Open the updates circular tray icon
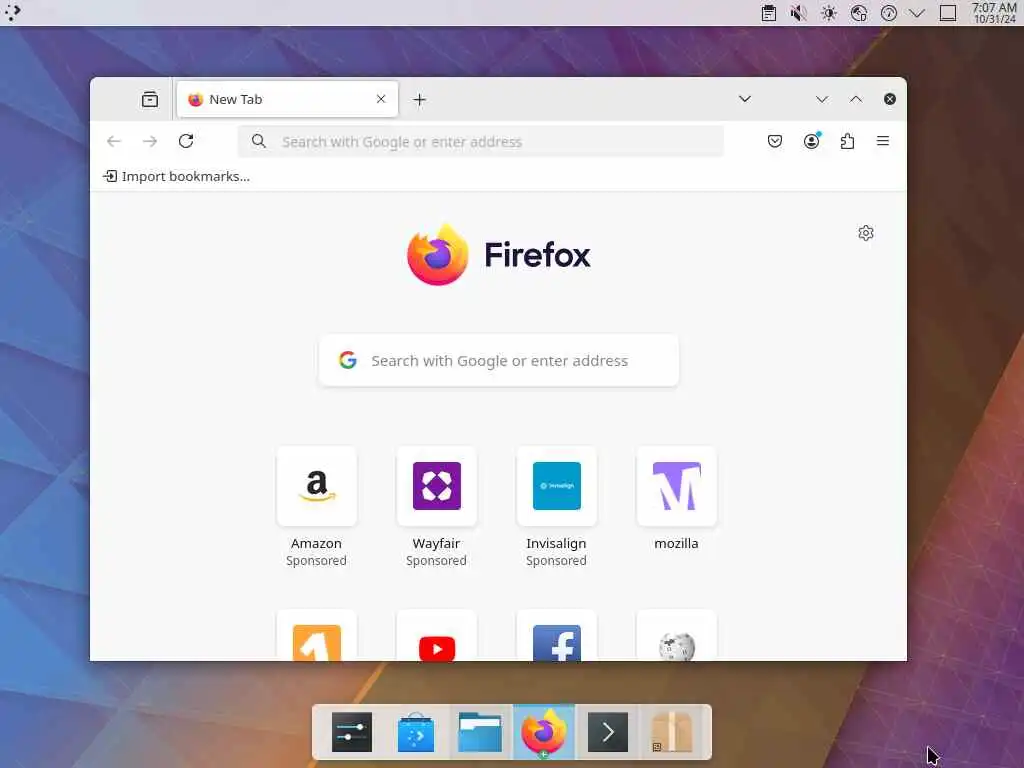Screen dimensions: 1024x768 [x=889, y=13]
